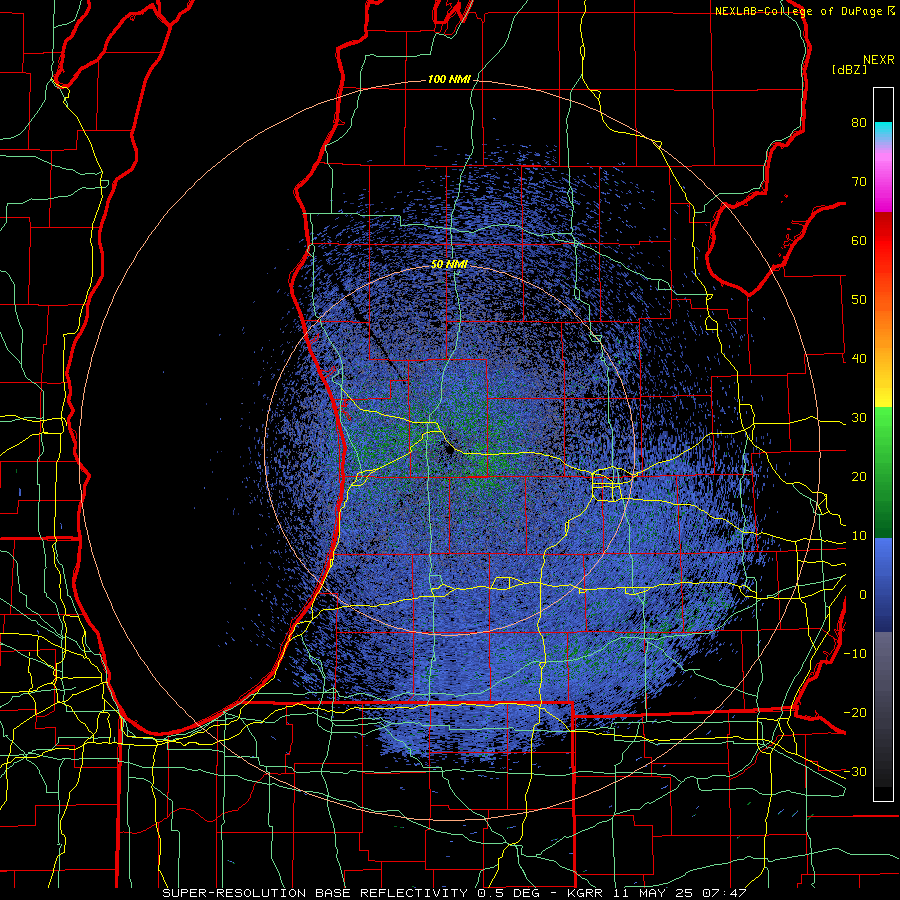Click the -20 value on the dBZ scale
The width and height of the screenshot is (900, 900).
click(x=855, y=712)
